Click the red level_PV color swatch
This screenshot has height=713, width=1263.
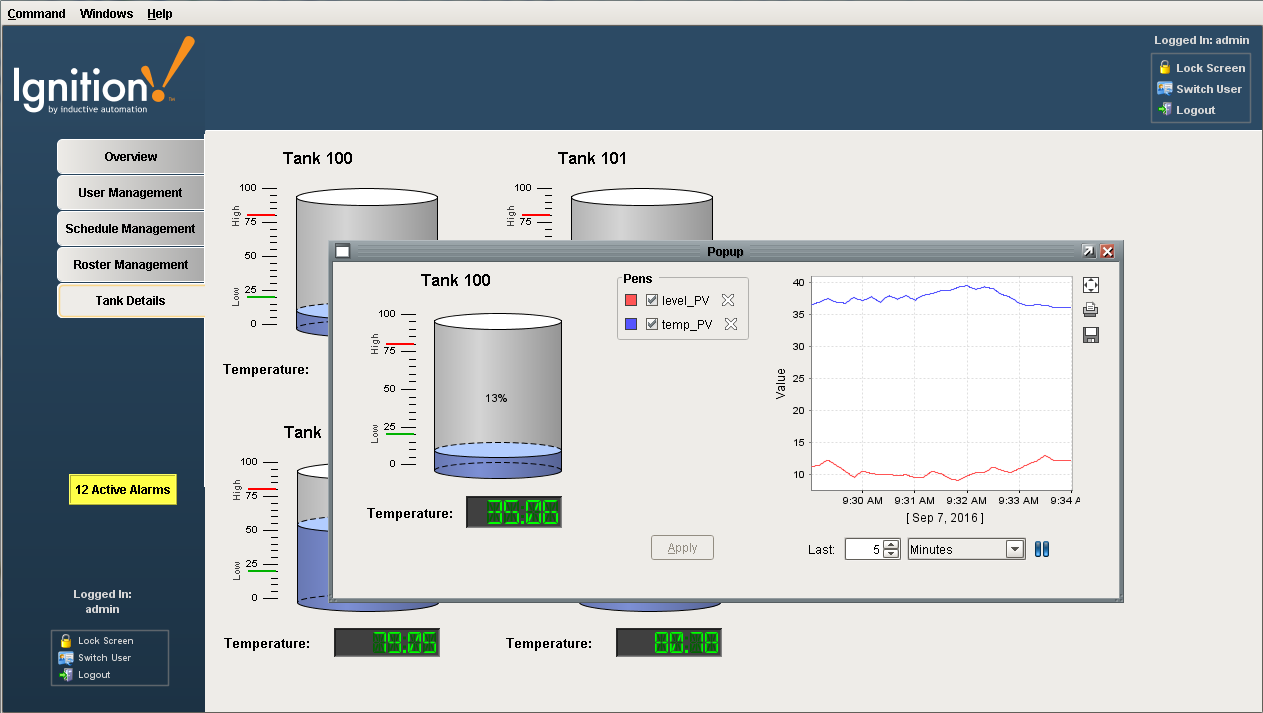(x=631, y=300)
